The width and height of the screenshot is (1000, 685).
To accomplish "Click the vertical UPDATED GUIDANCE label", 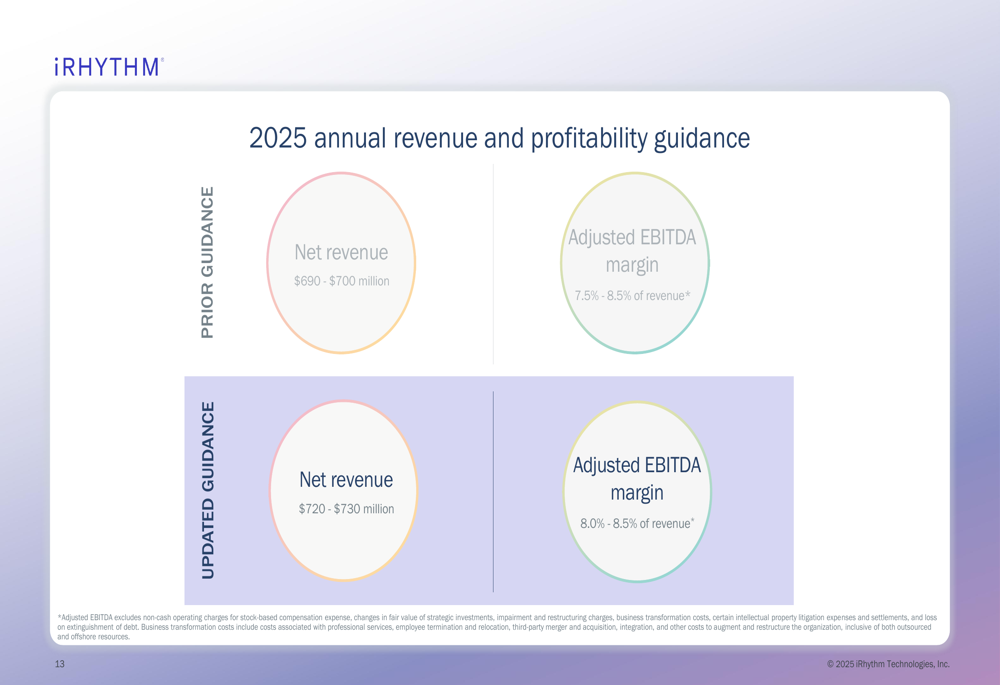I will point(207,490).
